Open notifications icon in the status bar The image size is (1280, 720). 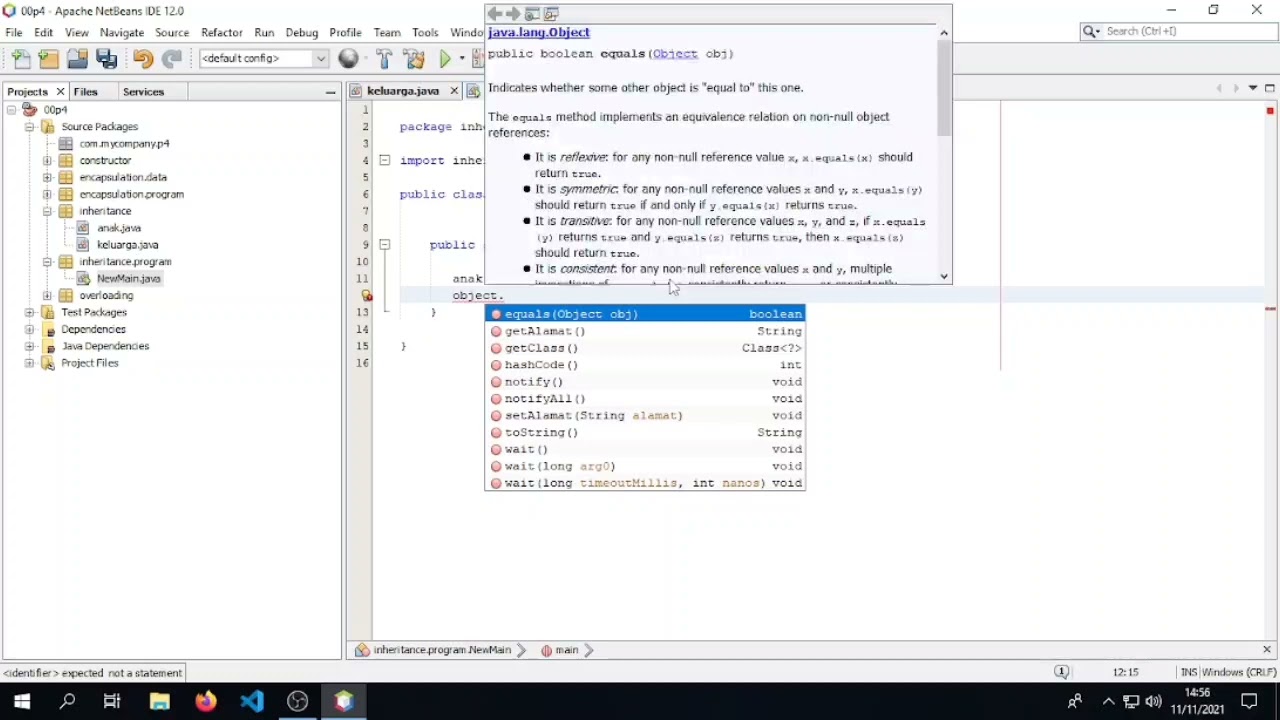(1062, 673)
